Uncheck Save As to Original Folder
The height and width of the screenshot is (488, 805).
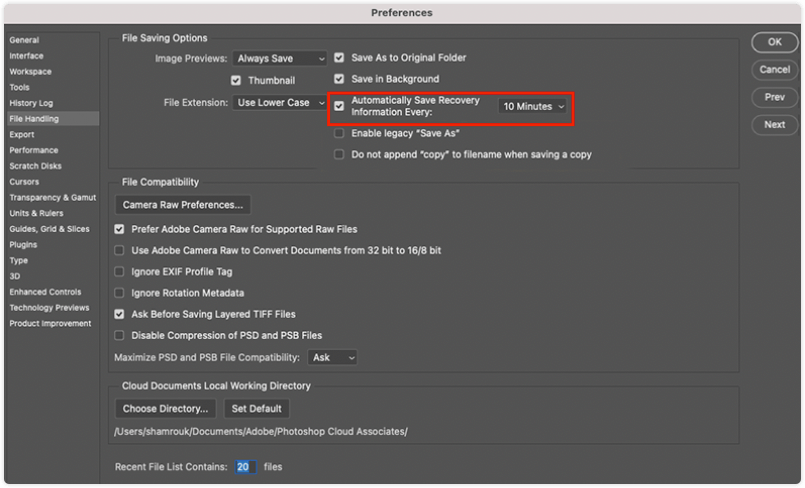click(x=339, y=57)
